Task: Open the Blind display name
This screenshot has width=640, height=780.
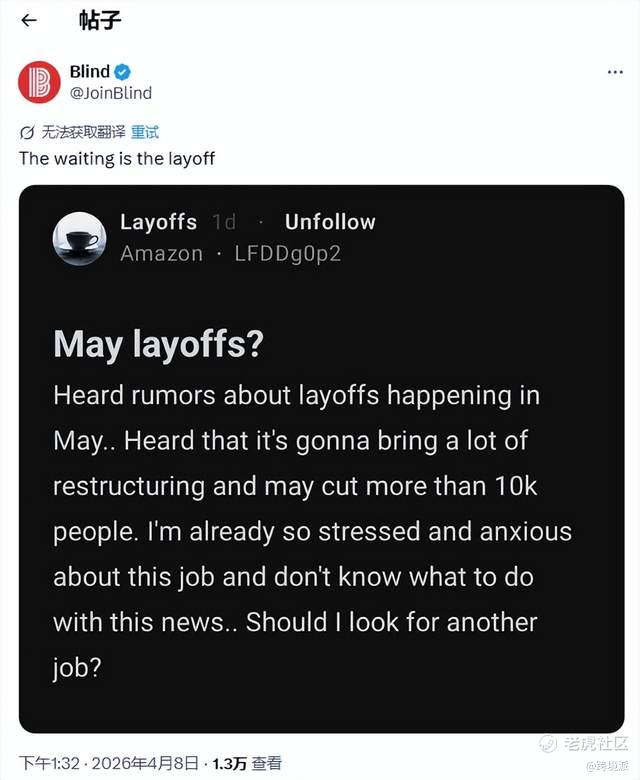Action: coord(89,72)
